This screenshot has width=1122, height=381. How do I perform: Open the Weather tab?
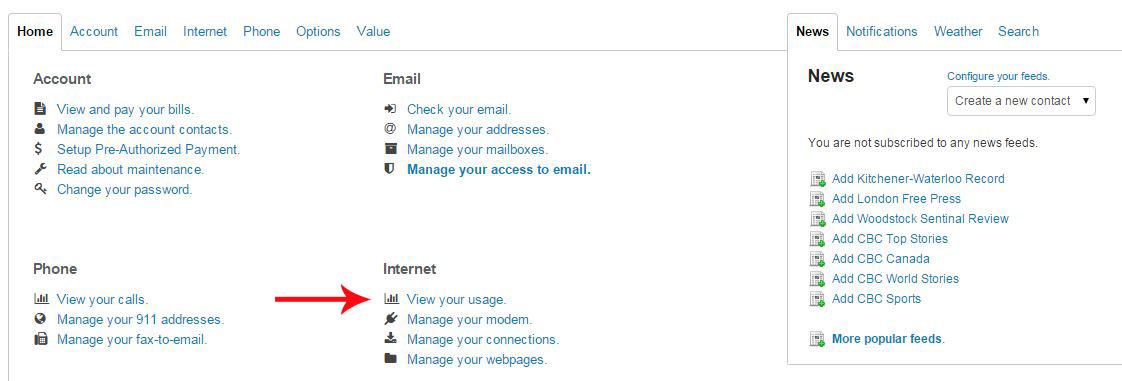click(958, 32)
